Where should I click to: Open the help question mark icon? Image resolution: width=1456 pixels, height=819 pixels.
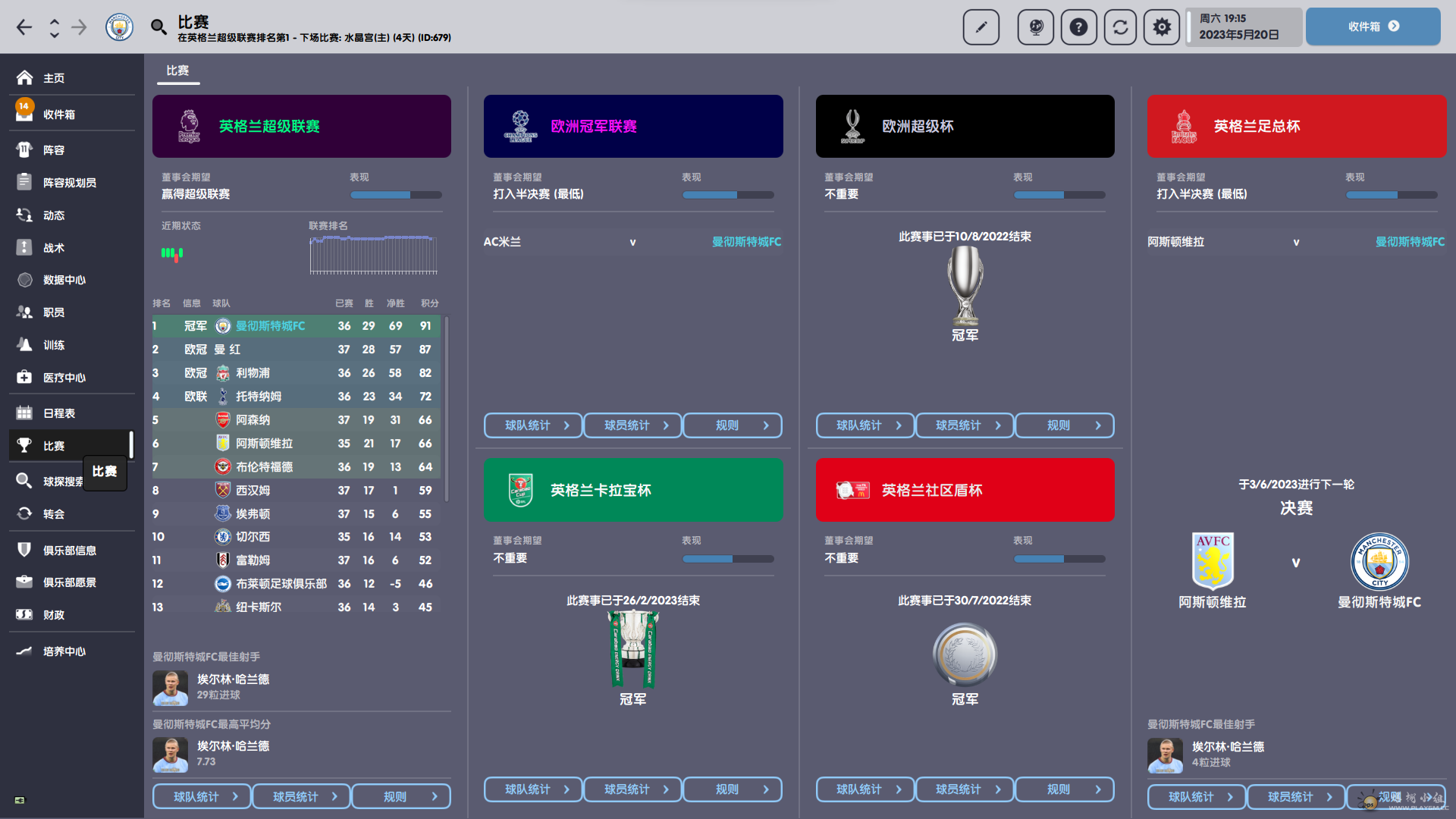1078,28
